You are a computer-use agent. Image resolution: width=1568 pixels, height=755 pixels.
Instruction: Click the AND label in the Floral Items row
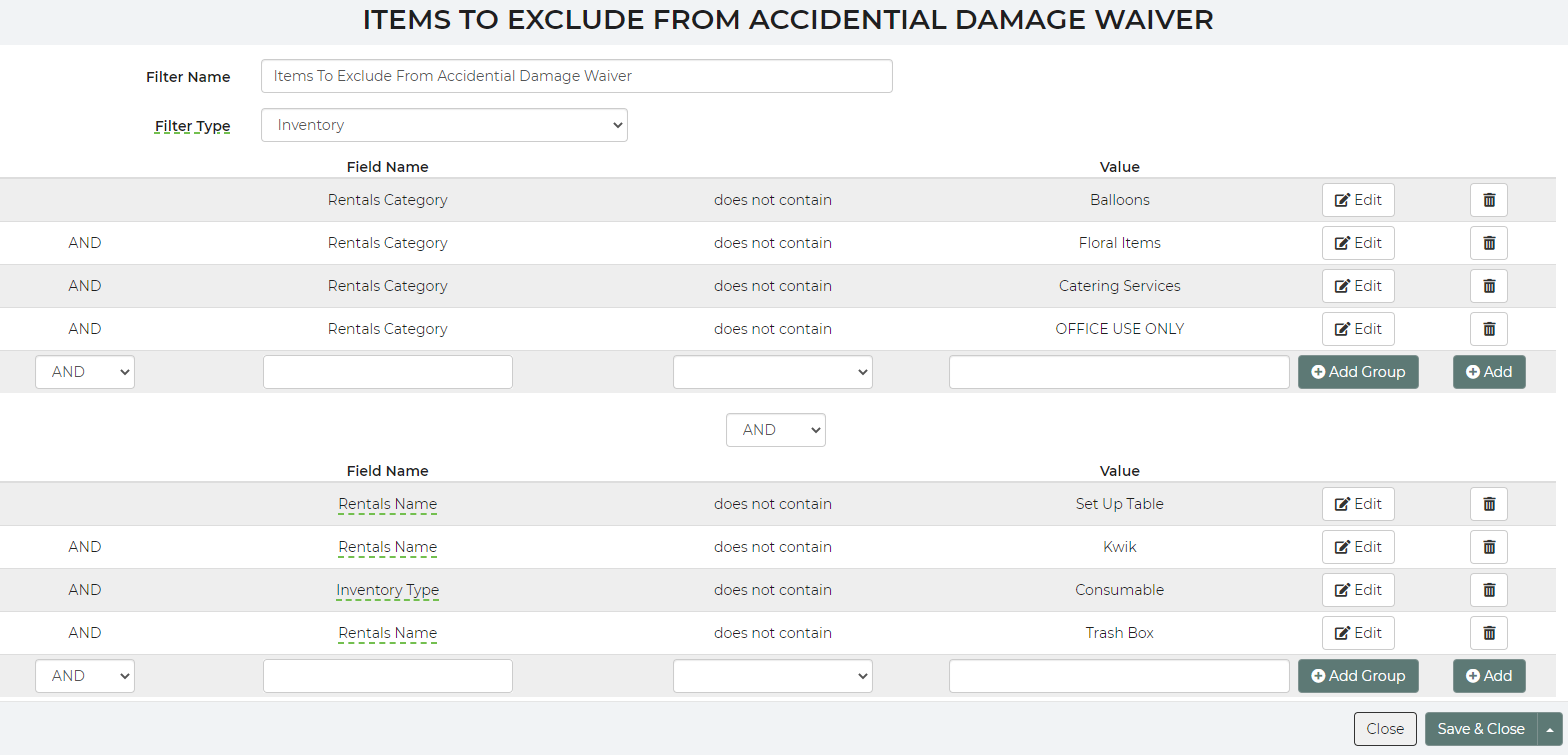click(x=85, y=243)
